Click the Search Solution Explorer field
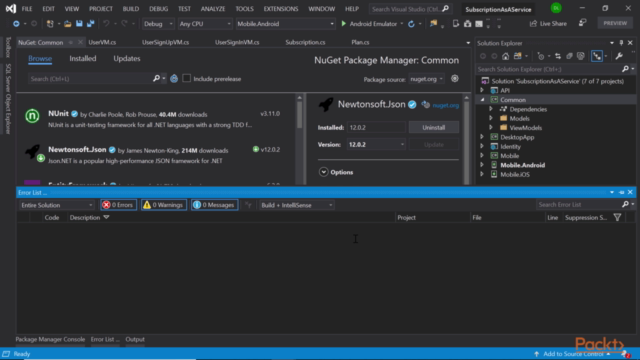The image size is (640, 360). [x=549, y=69]
